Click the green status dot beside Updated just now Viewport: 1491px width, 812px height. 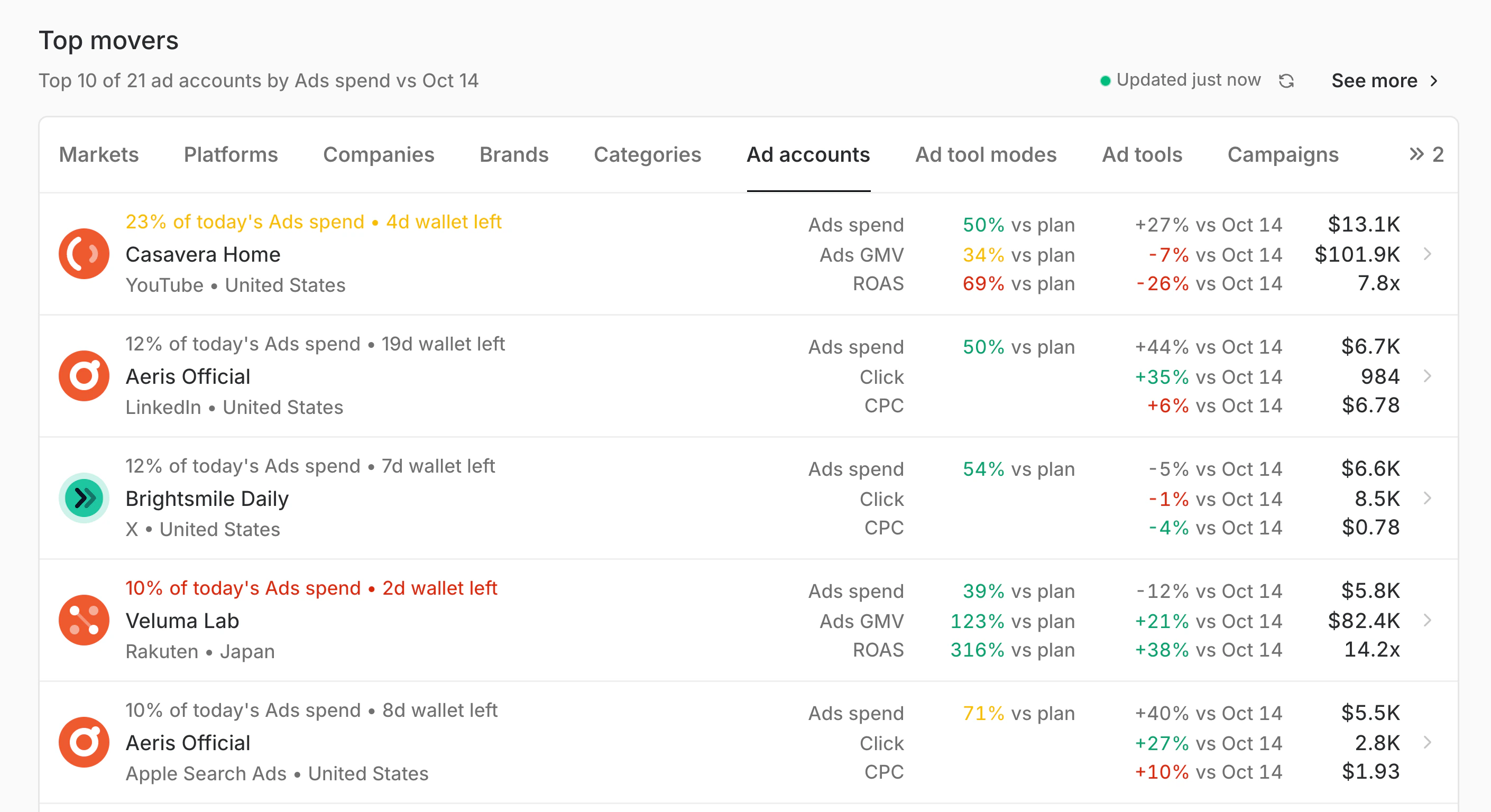[1105, 80]
